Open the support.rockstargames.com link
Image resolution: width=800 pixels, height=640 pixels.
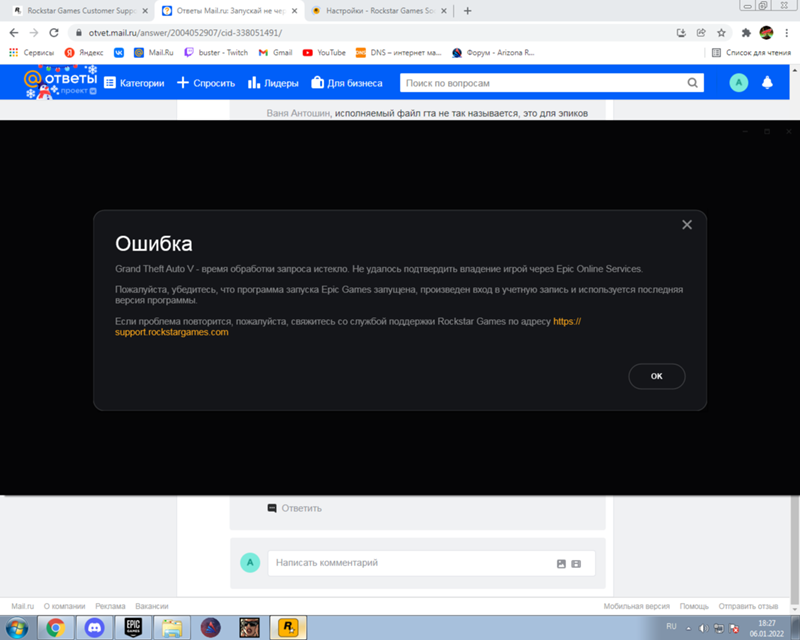[x=172, y=332]
